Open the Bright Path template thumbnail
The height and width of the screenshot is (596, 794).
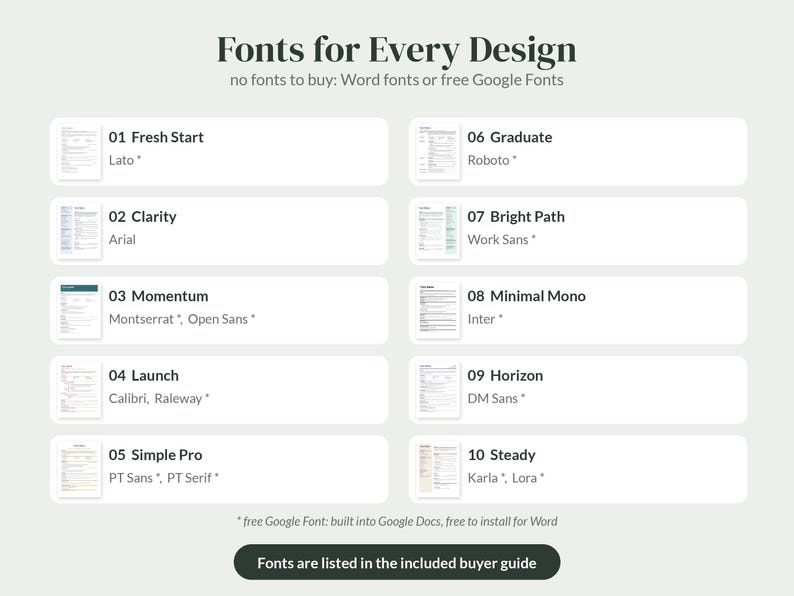[x=438, y=231]
